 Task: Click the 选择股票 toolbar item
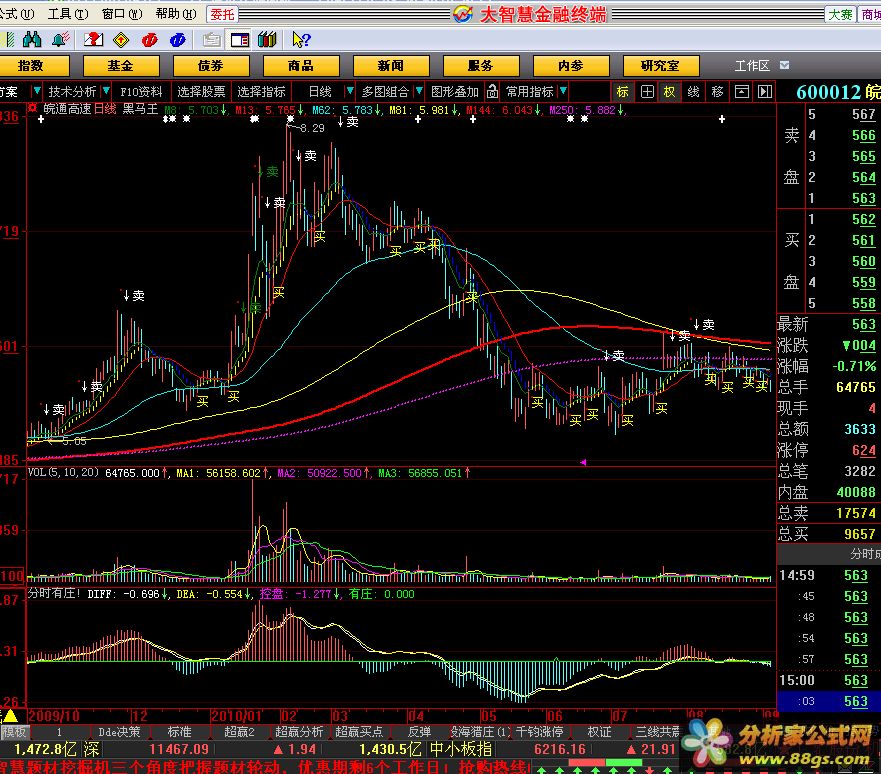point(201,92)
